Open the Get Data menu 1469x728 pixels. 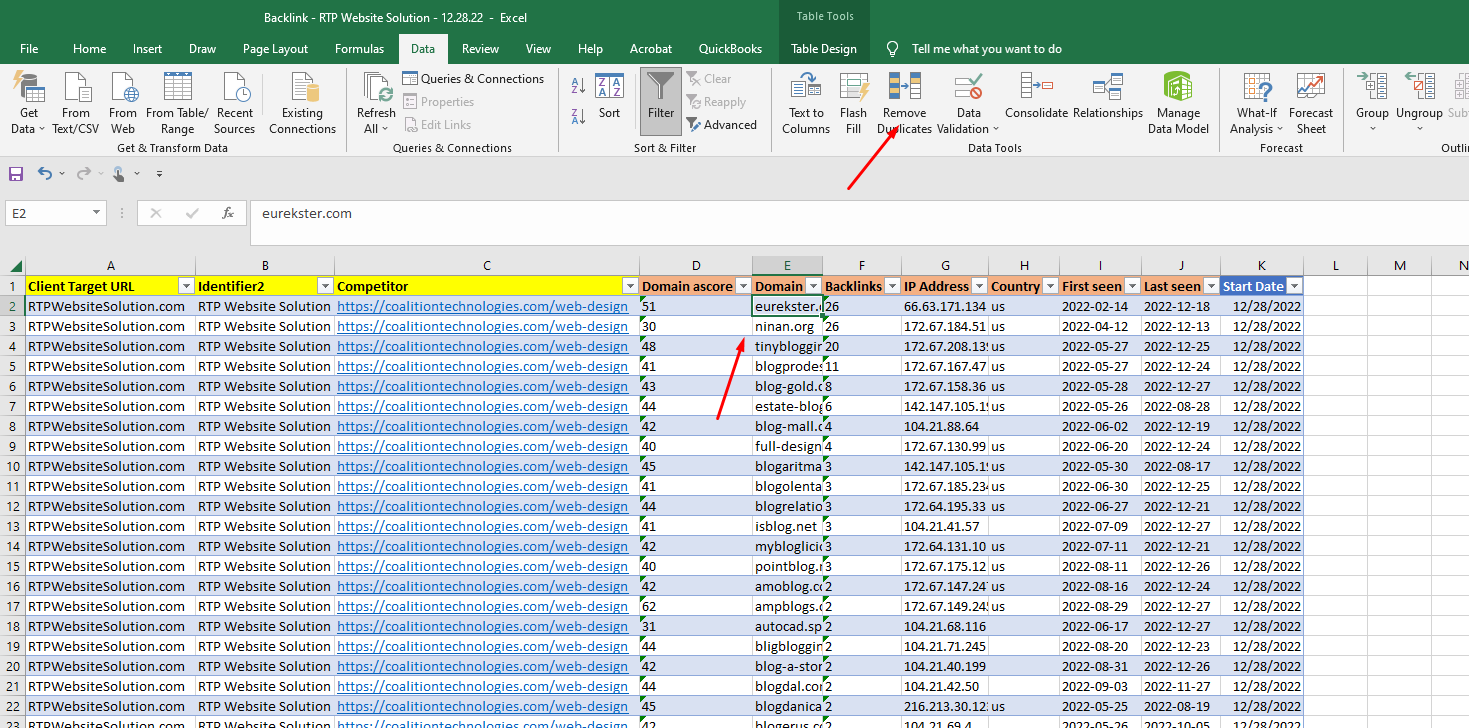pos(29,104)
